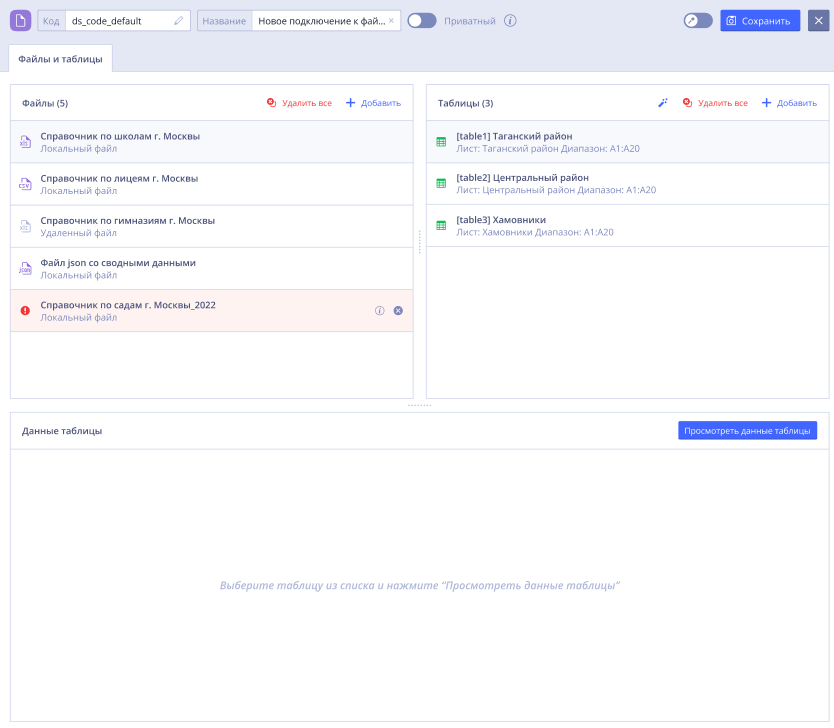Select [table3] Хамовники table
Image resolution: width=834 pixels, height=728 pixels.
click(628, 226)
